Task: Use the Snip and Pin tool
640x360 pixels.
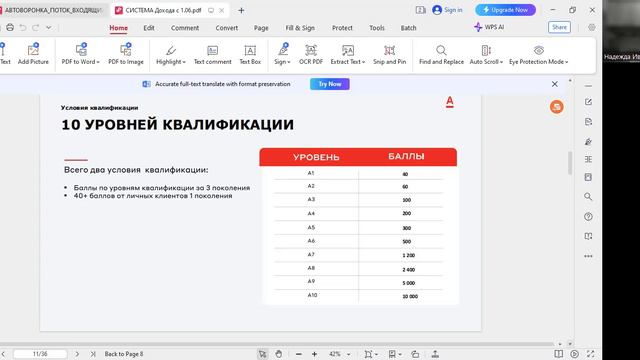Action: click(389, 54)
